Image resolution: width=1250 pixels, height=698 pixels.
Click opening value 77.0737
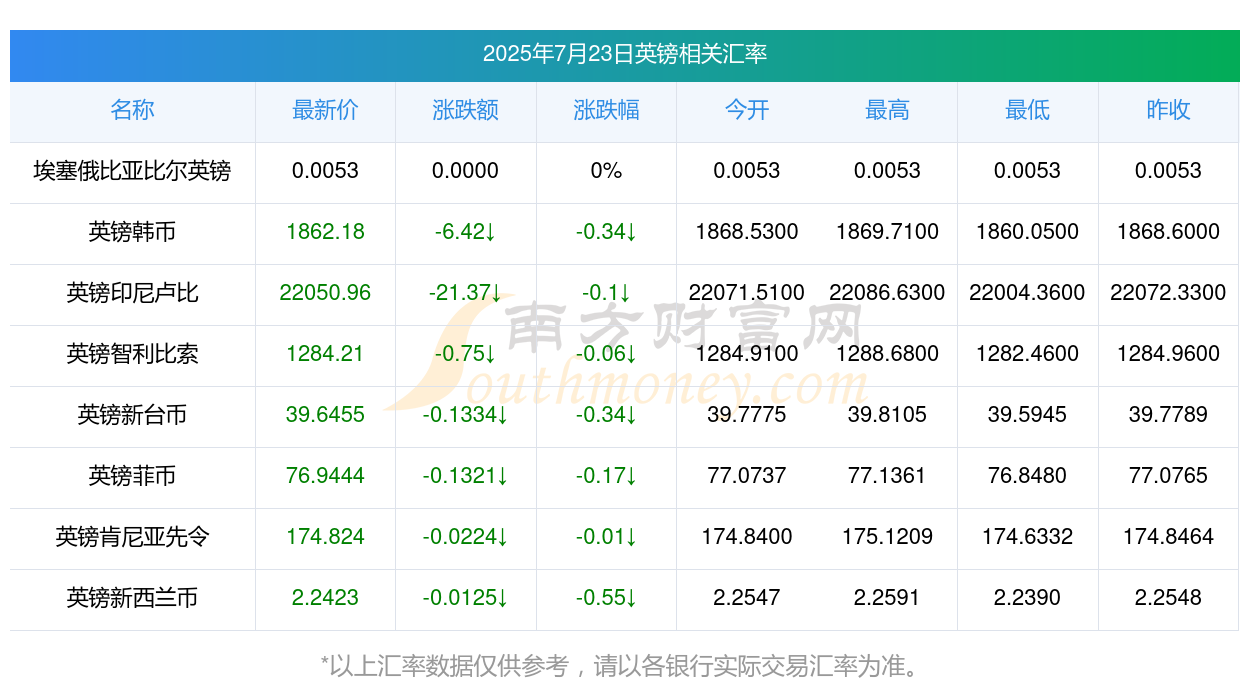click(x=746, y=476)
